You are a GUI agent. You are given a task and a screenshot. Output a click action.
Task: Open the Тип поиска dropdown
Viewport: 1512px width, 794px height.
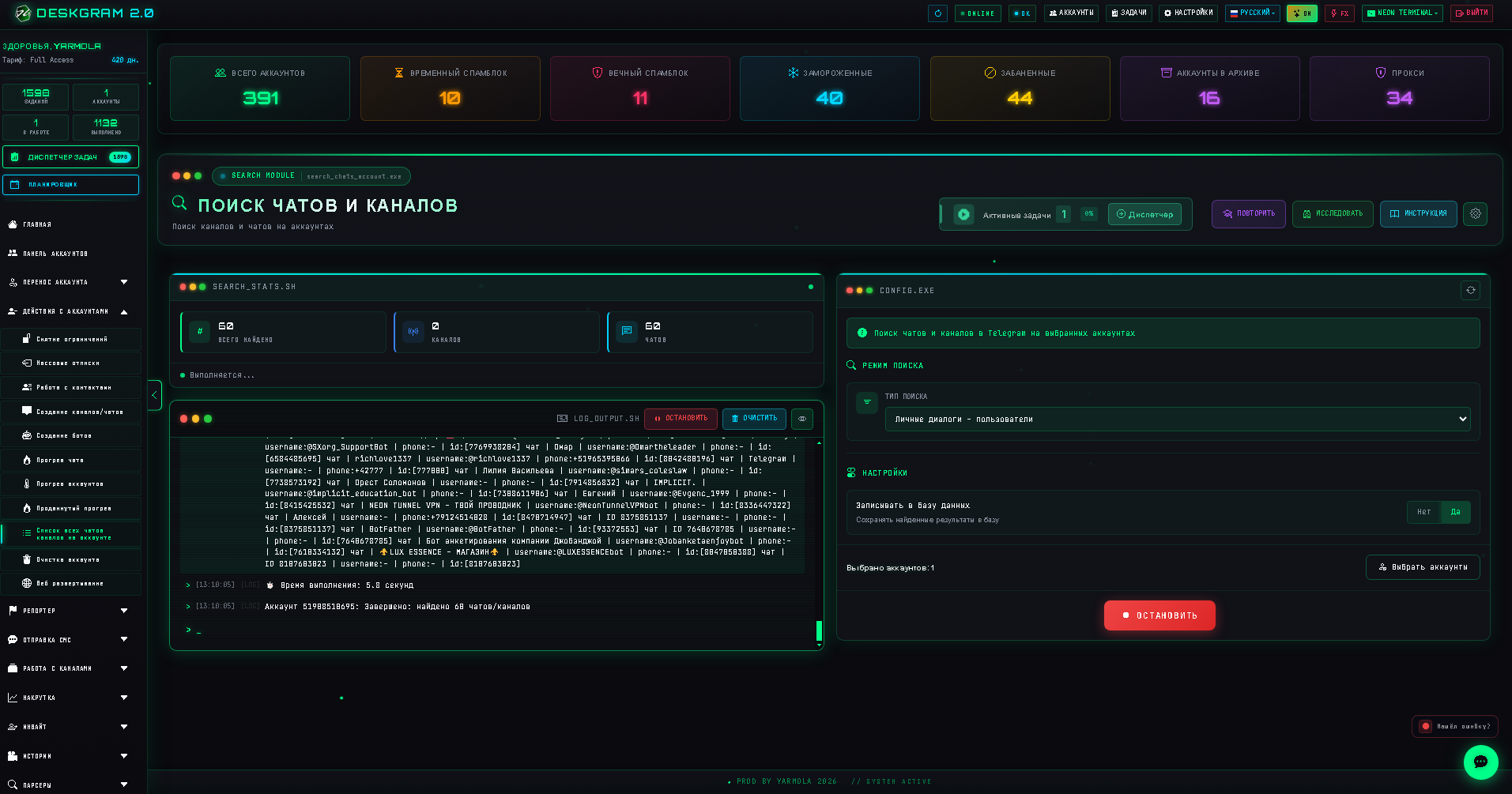pyautogui.click(x=1178, y=420)
